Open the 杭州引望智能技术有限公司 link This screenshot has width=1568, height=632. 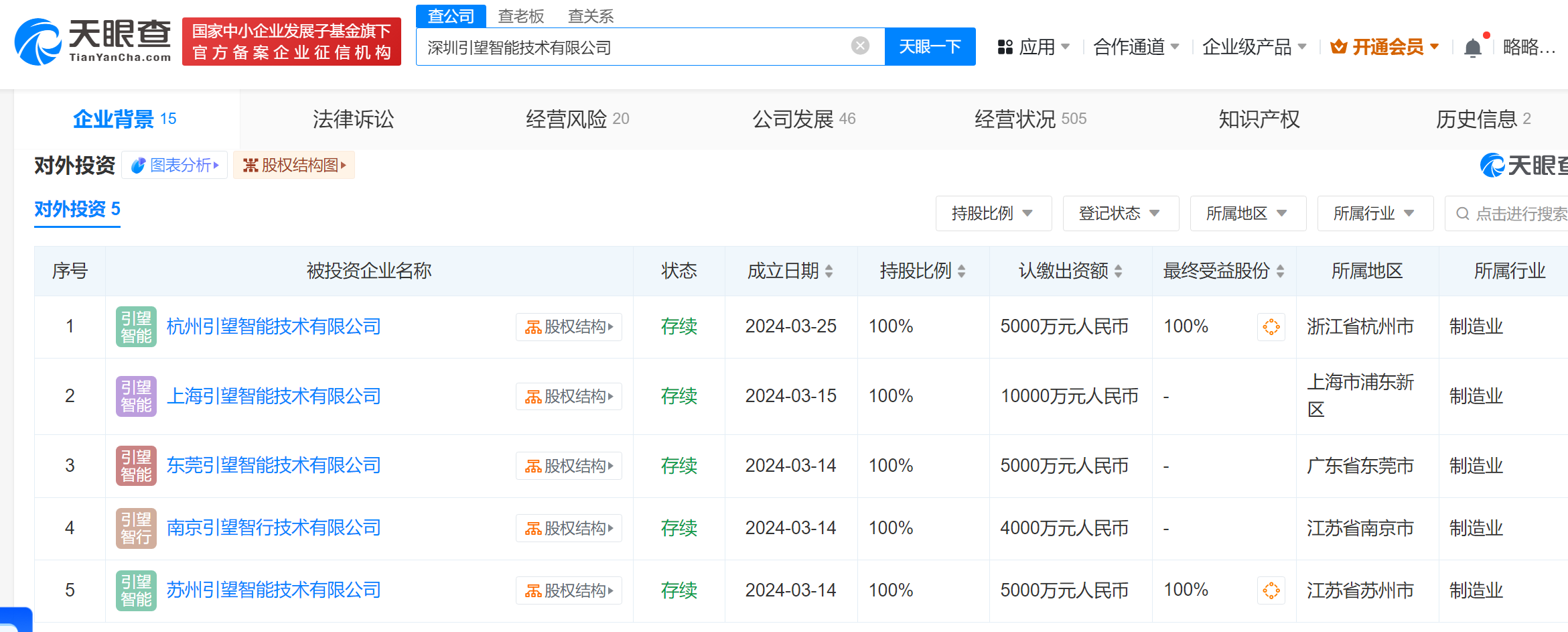tap(273, 326)
